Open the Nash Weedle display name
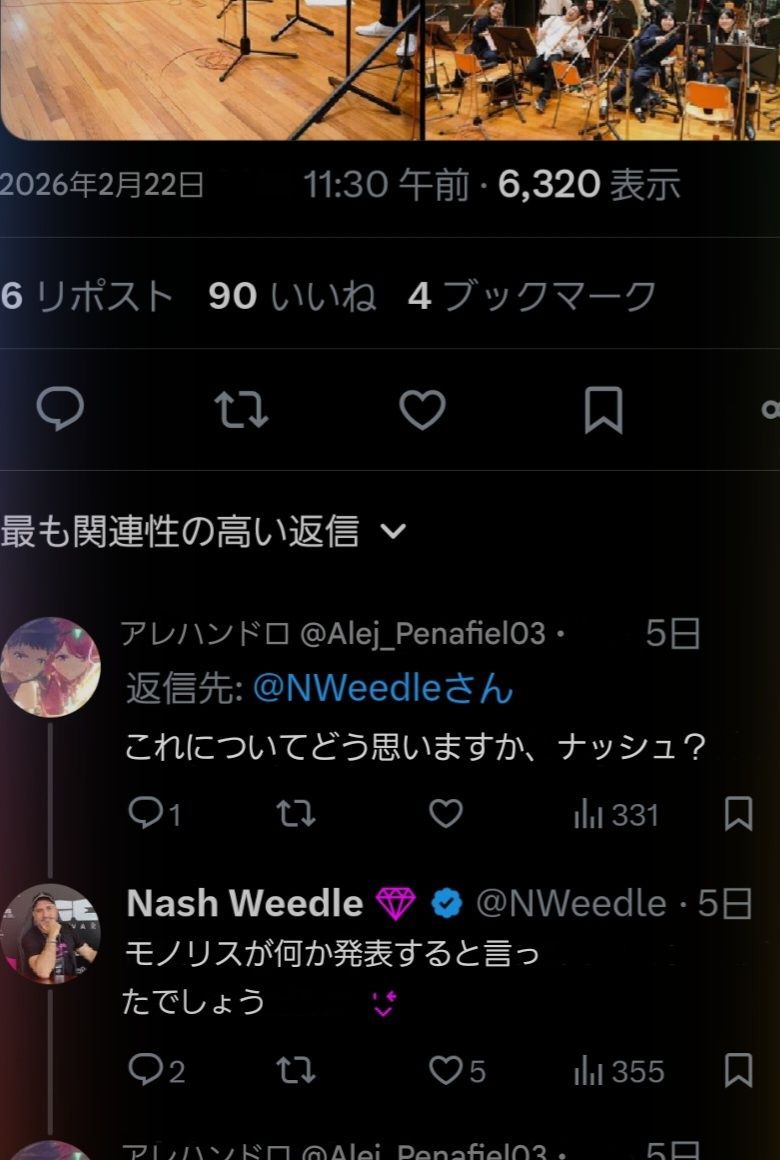This screenshot has height=1160, width=780. tap(245, 903)
